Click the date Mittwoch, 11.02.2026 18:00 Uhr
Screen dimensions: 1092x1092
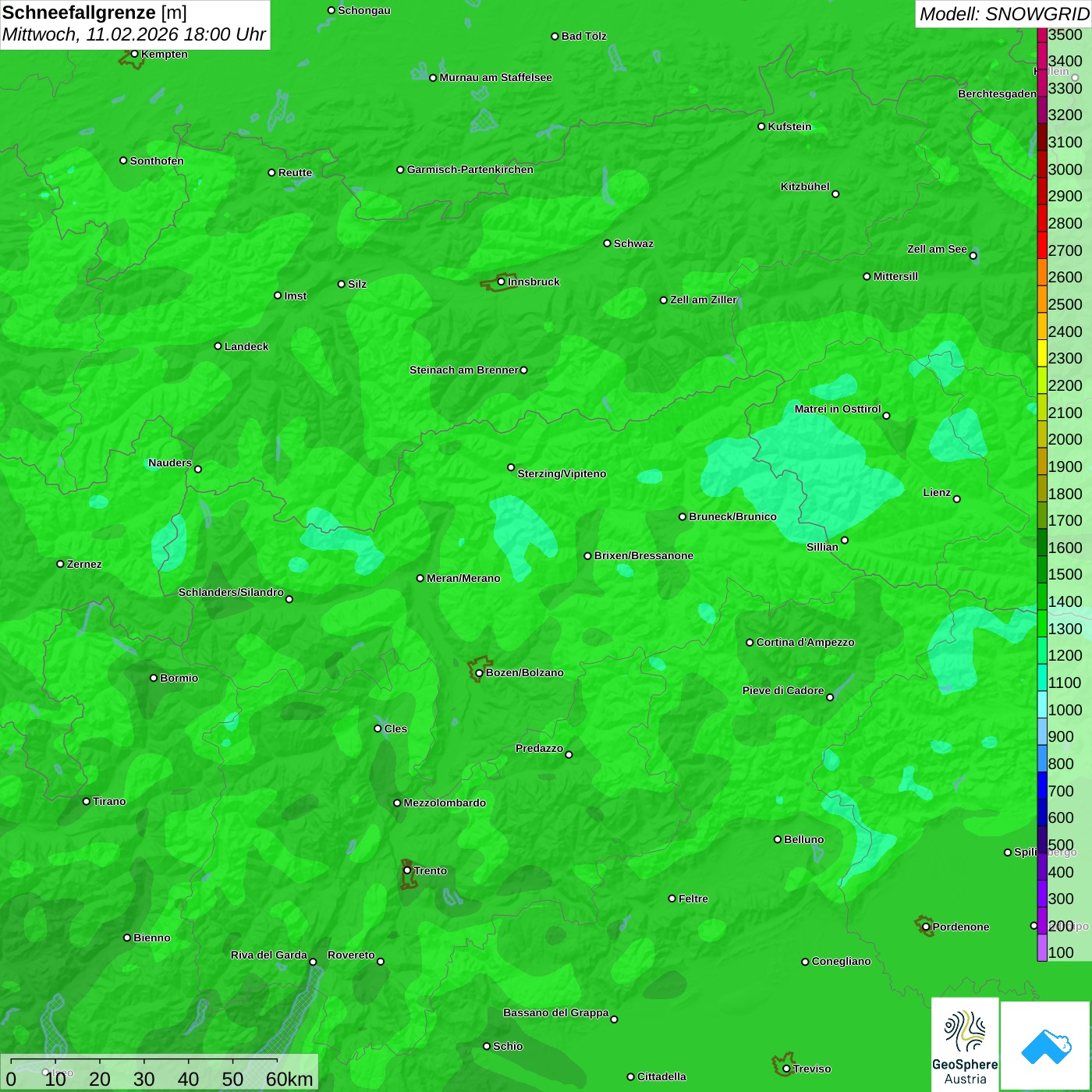tap(134, 34)
